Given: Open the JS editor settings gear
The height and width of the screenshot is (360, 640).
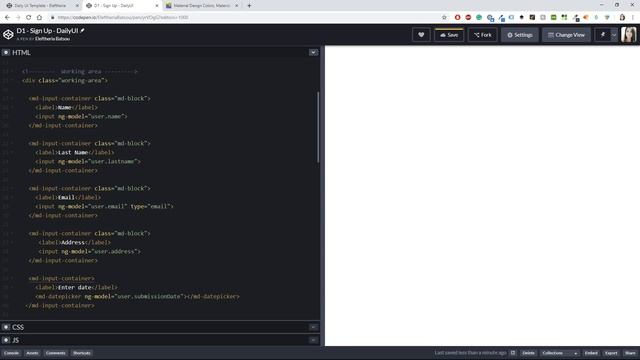Looking at the screenshot, I should tap(6, 340).
